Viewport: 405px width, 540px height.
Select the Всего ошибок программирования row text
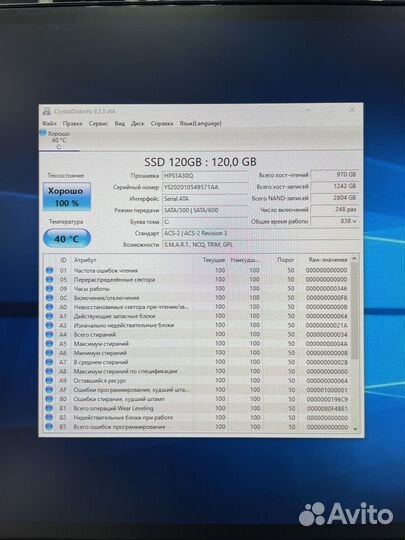coord(119,427)
